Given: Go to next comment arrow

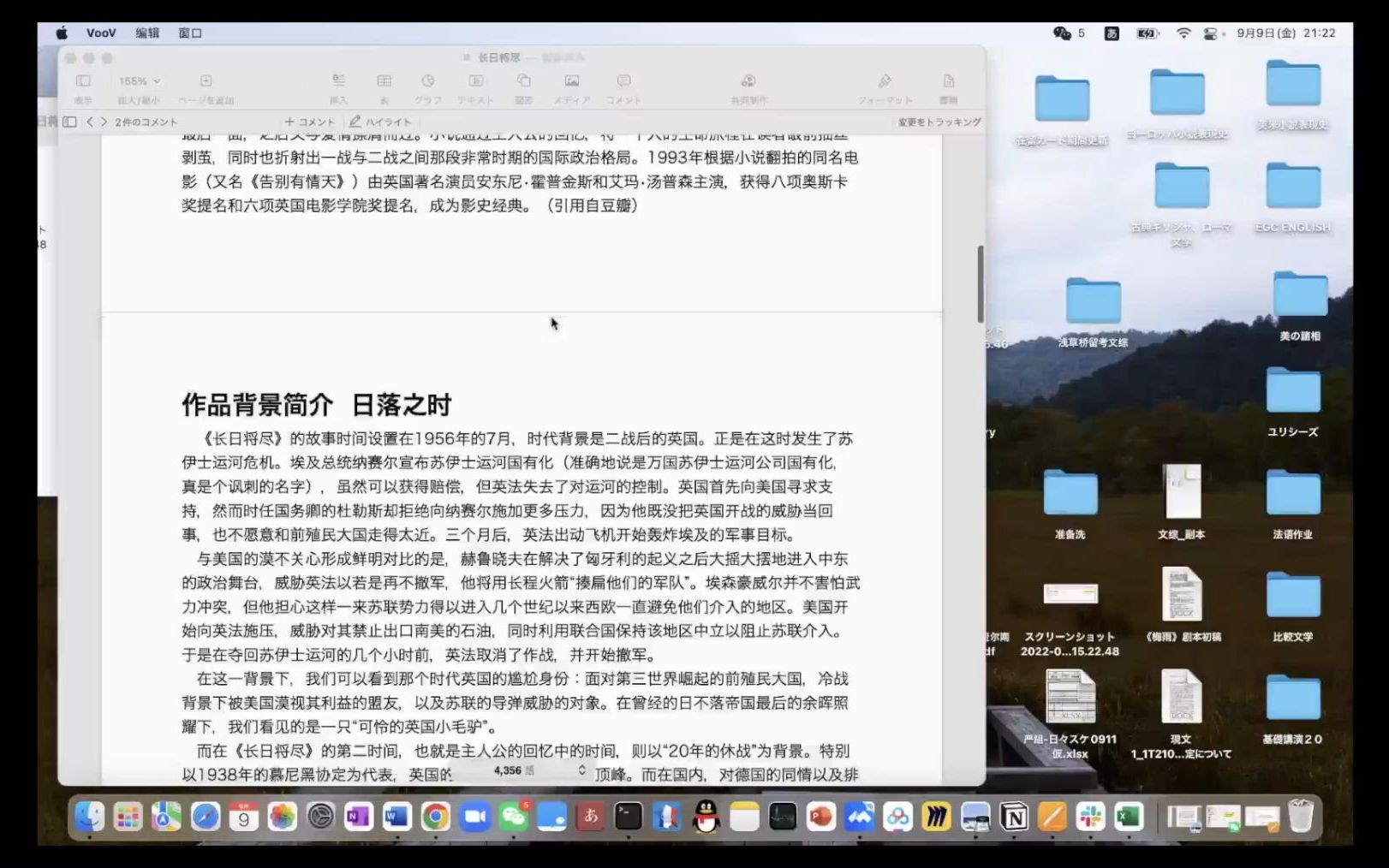Looking at the screenshot, I should (104, 122).
